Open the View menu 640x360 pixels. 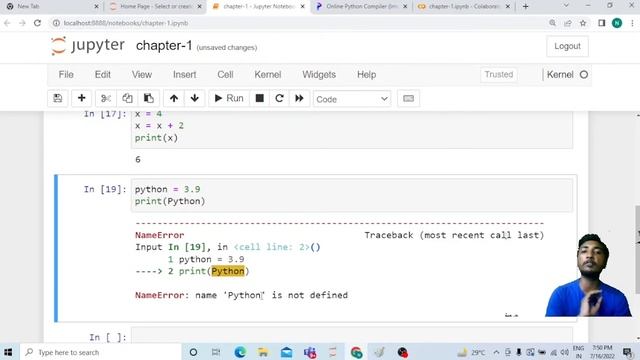click(x=142, y=75)
